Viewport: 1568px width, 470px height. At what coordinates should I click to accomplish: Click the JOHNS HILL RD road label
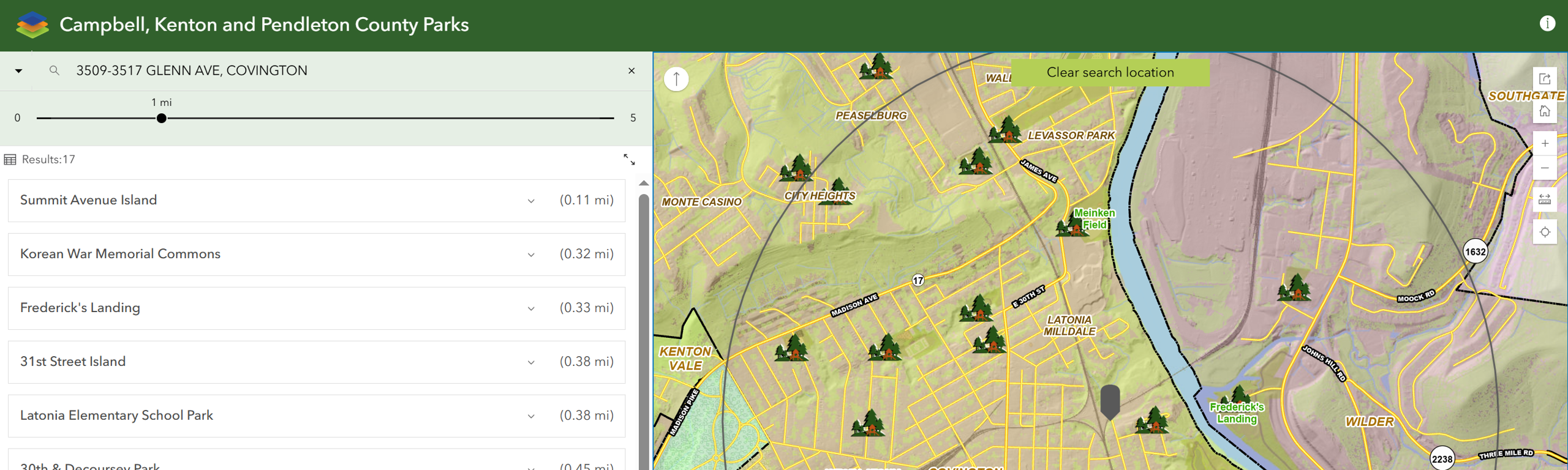(1324, 364)
